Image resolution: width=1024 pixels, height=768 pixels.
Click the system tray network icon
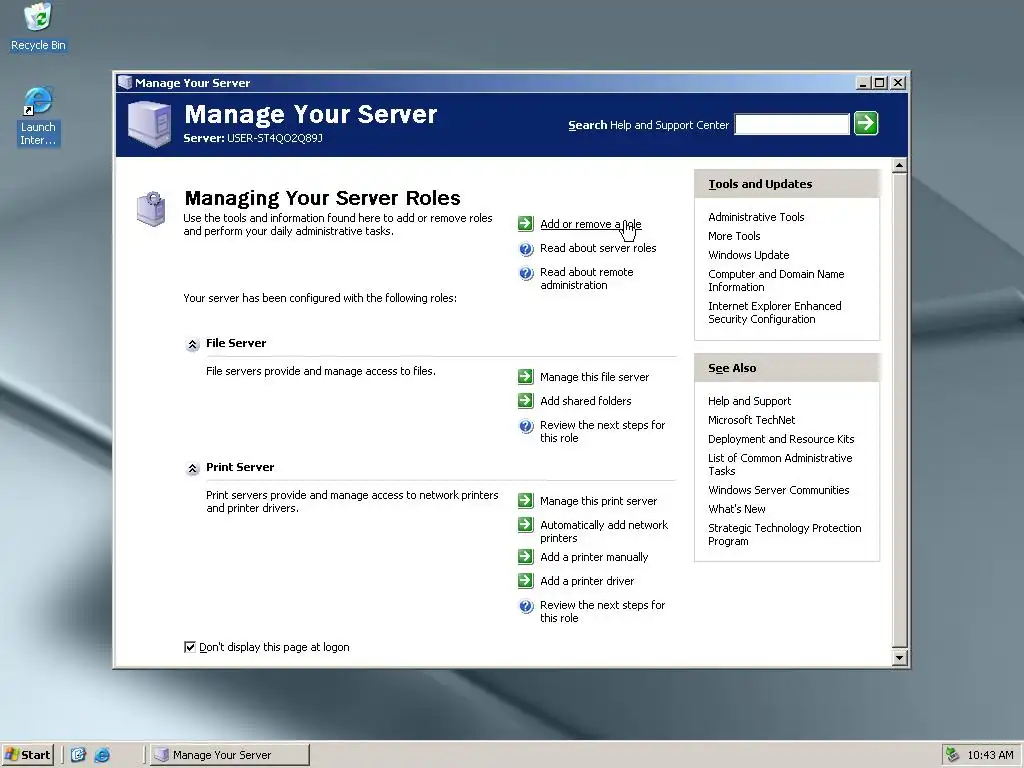952,755
